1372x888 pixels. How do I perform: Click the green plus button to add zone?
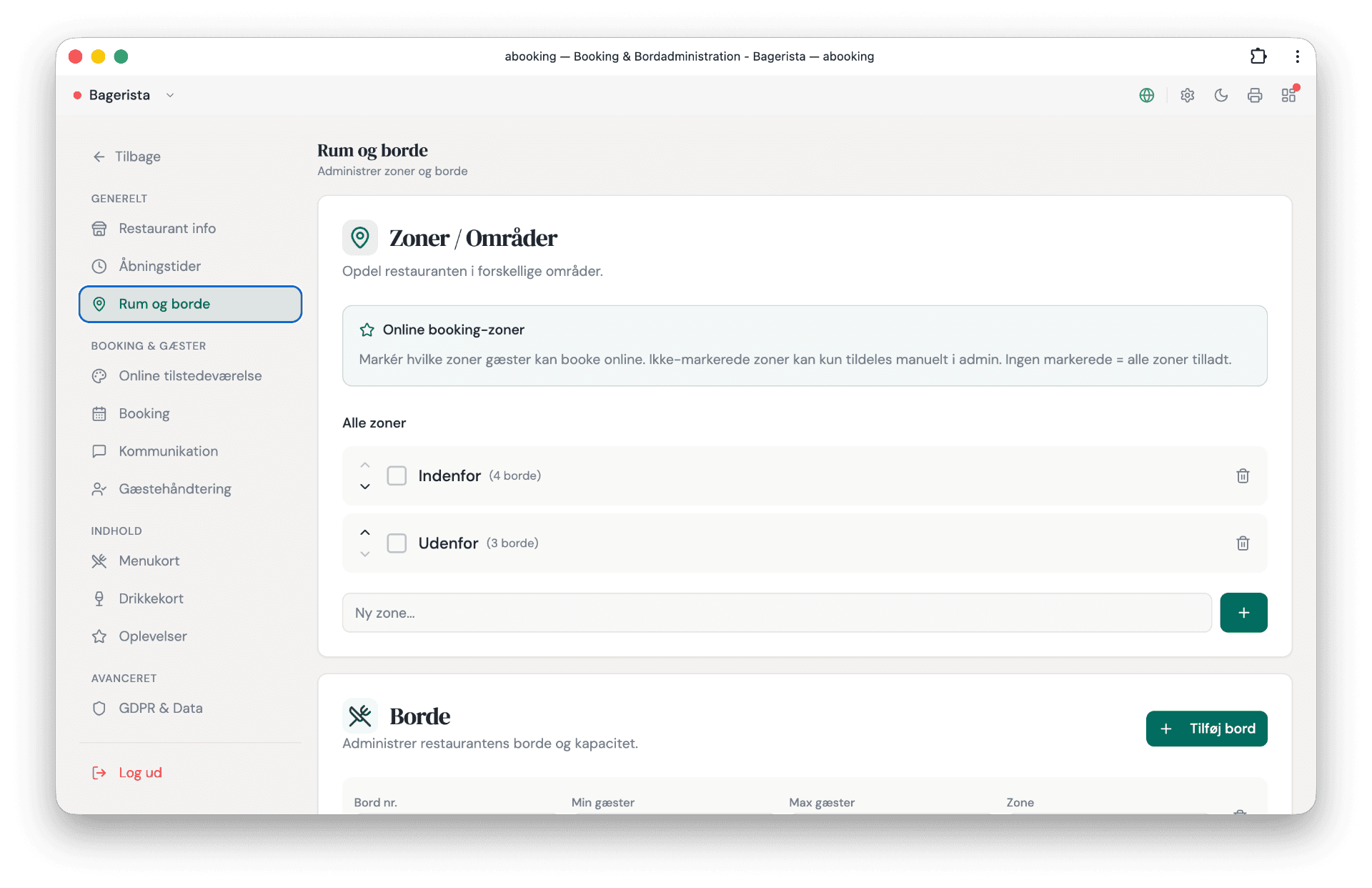1243,613
